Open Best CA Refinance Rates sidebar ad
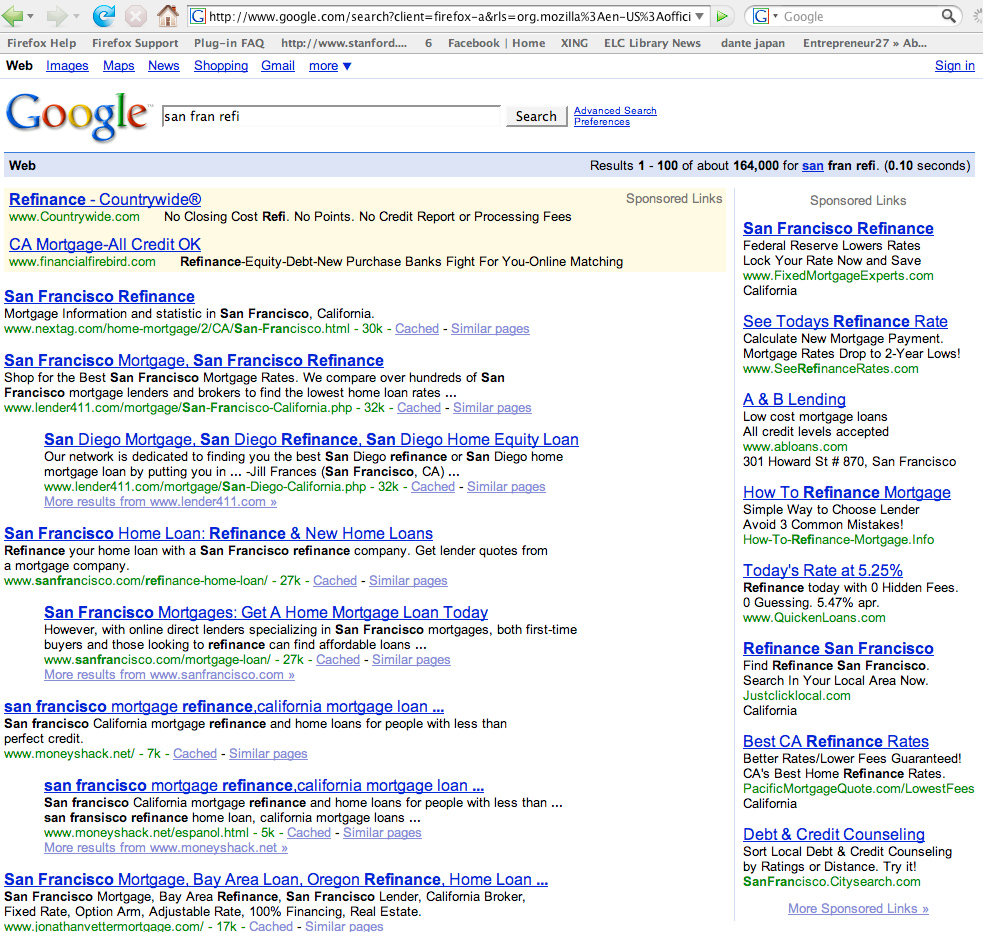The height and width of the screenshot is (932, 983). 836,741
